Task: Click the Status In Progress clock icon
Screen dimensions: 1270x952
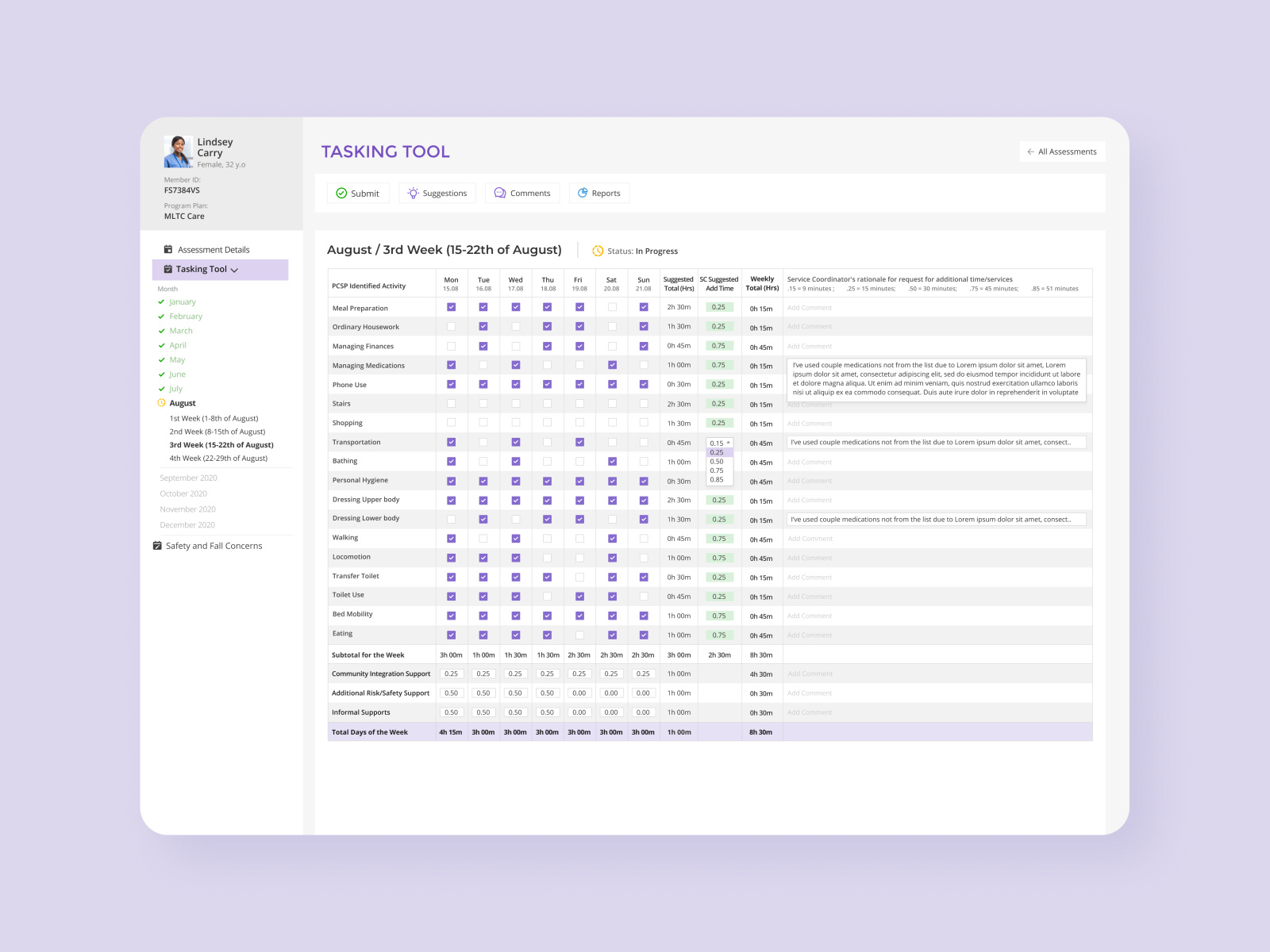Action: 597,251
